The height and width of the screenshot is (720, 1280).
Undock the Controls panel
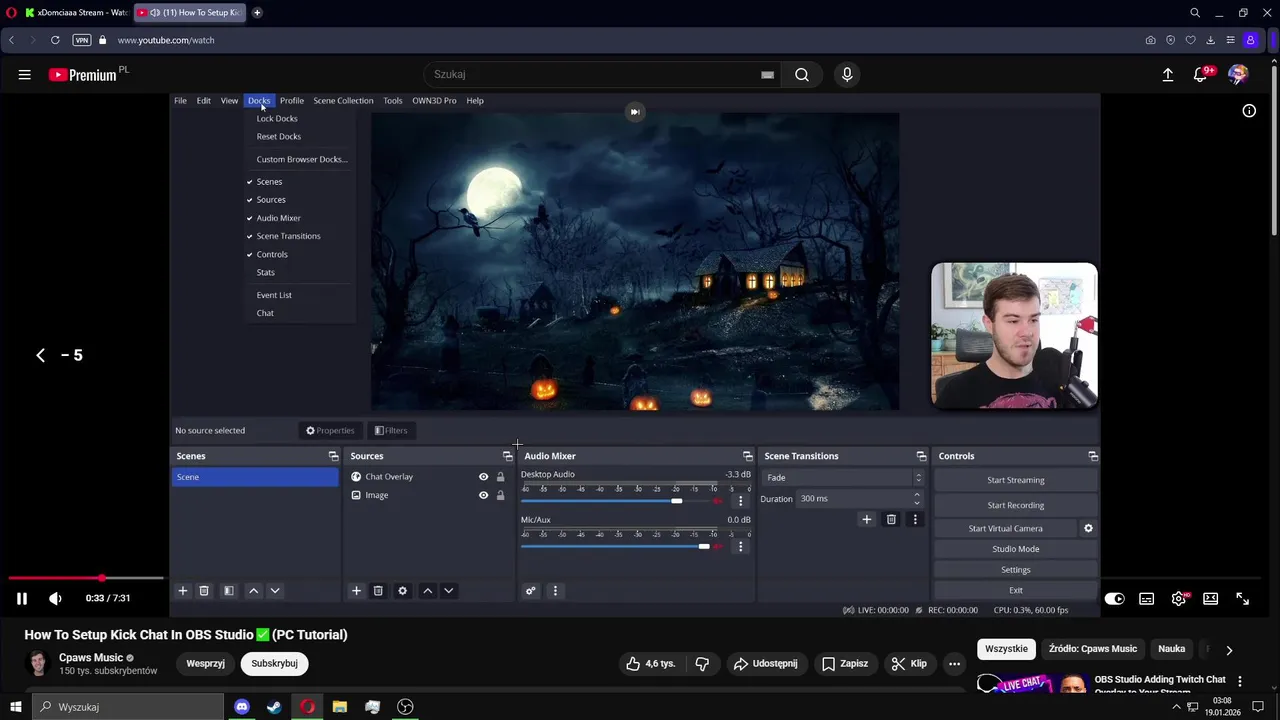1093,456
